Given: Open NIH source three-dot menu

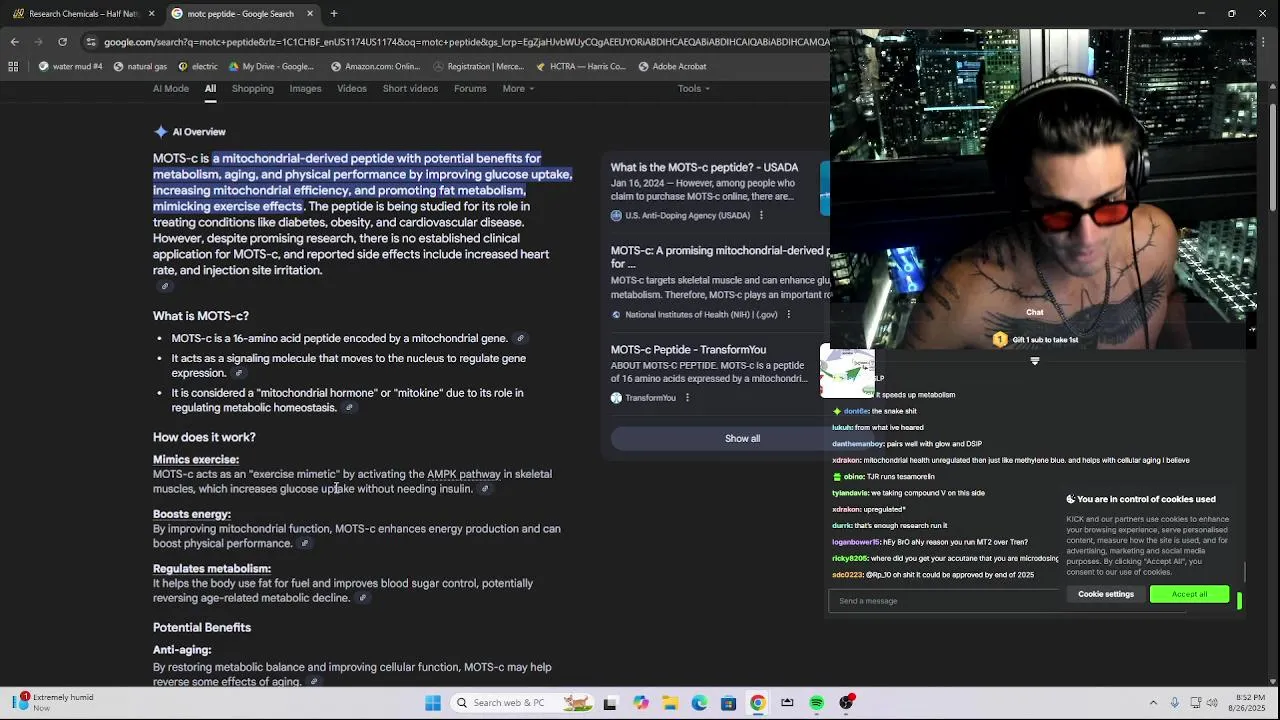Looking at the screenshot, I should click(788, 315).
